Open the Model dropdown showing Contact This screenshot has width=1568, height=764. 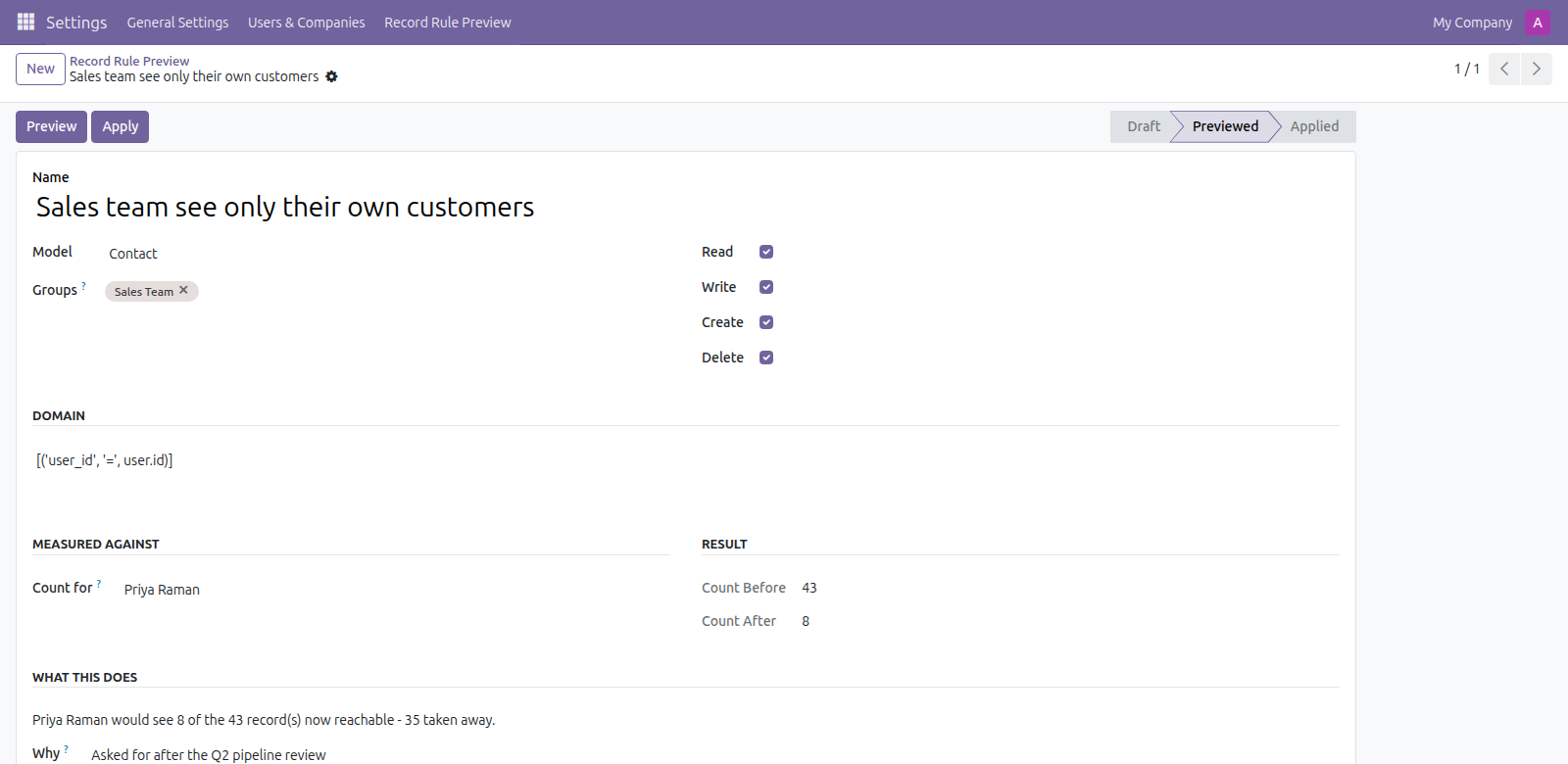click(x=388, y=254)
